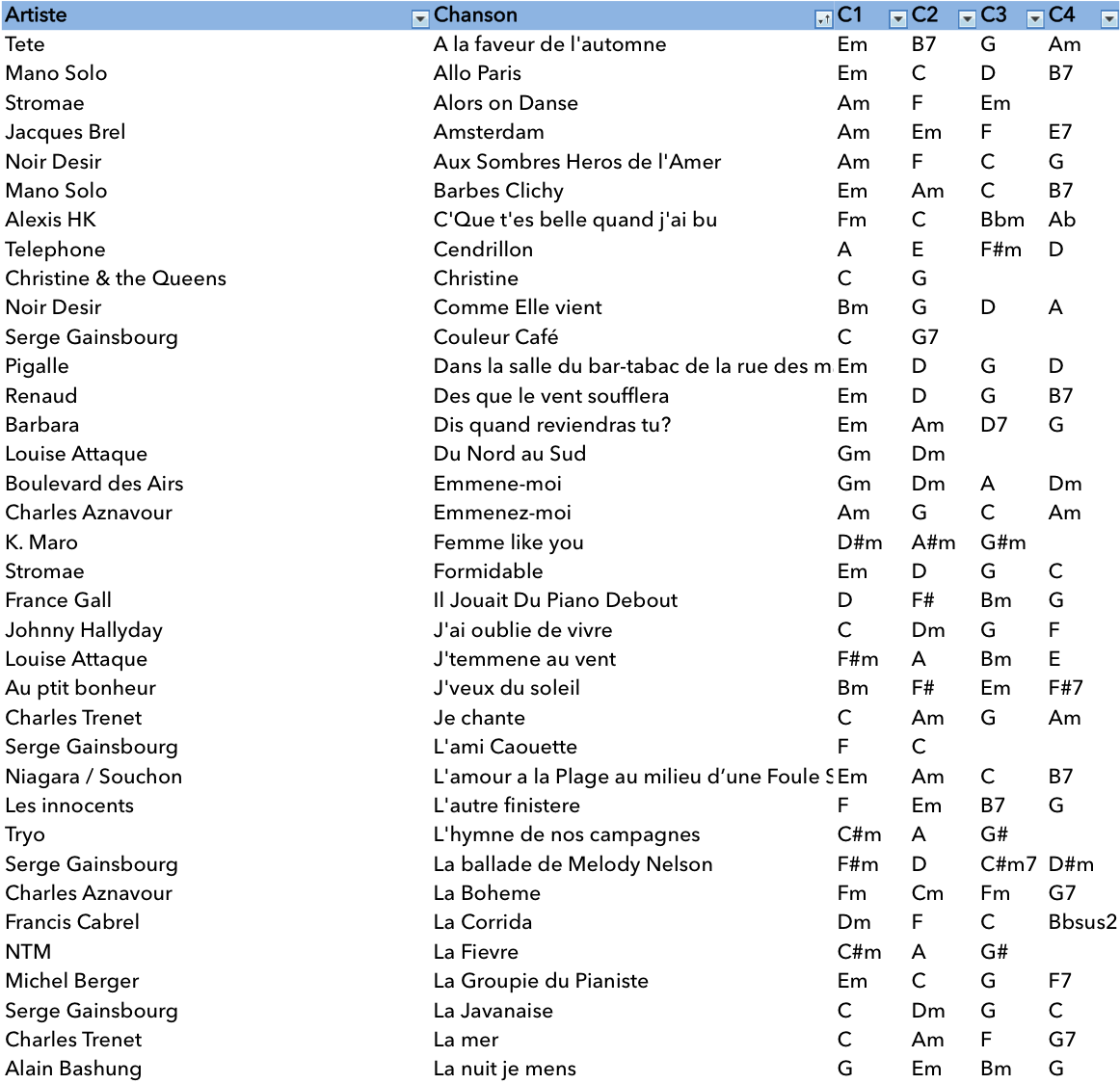The height and width of the screenshot is (1084, 1120).
Task: Select 'Des que le vent soufflera'
Action: tap(550, 396)
